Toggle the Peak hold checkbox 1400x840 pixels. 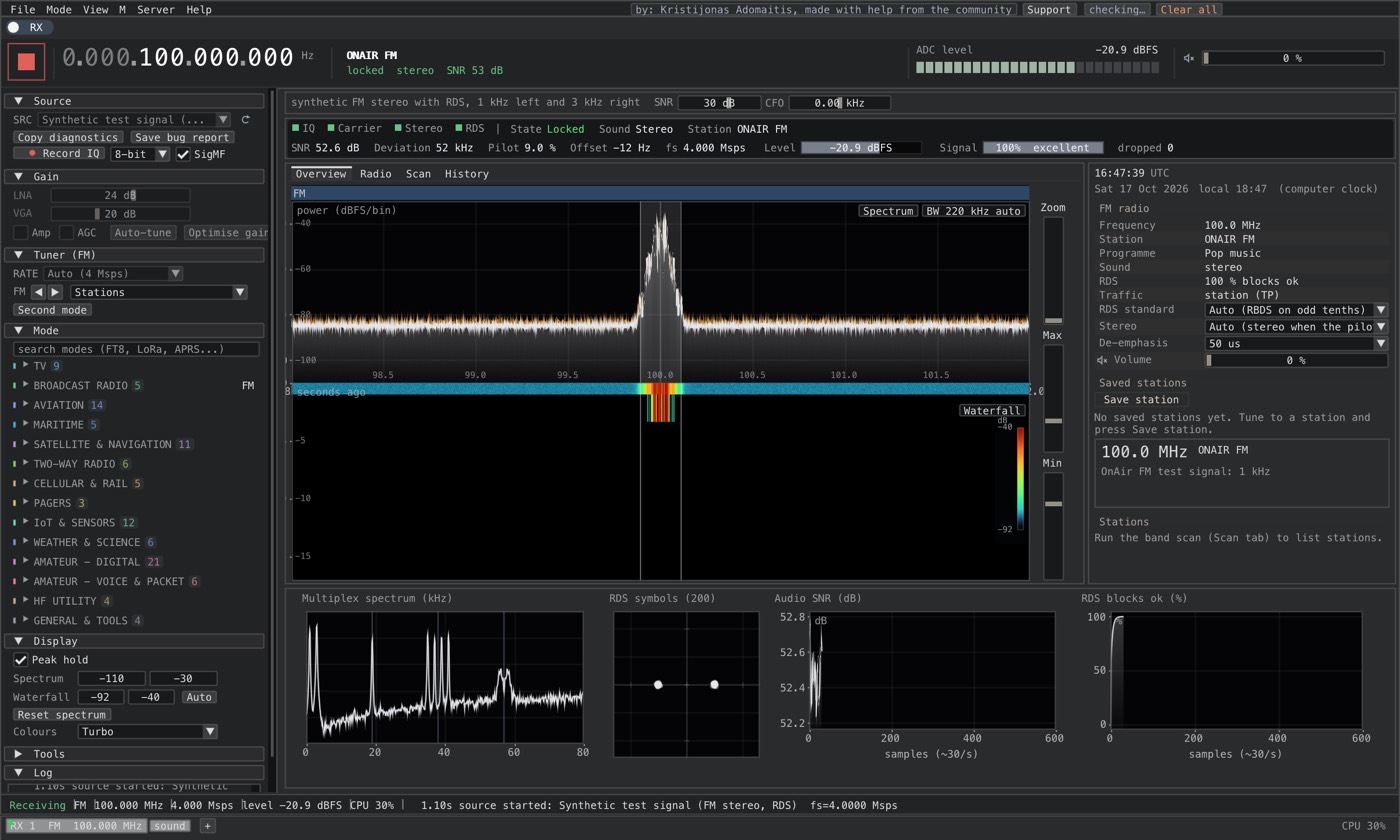click(x=20, y=660)
